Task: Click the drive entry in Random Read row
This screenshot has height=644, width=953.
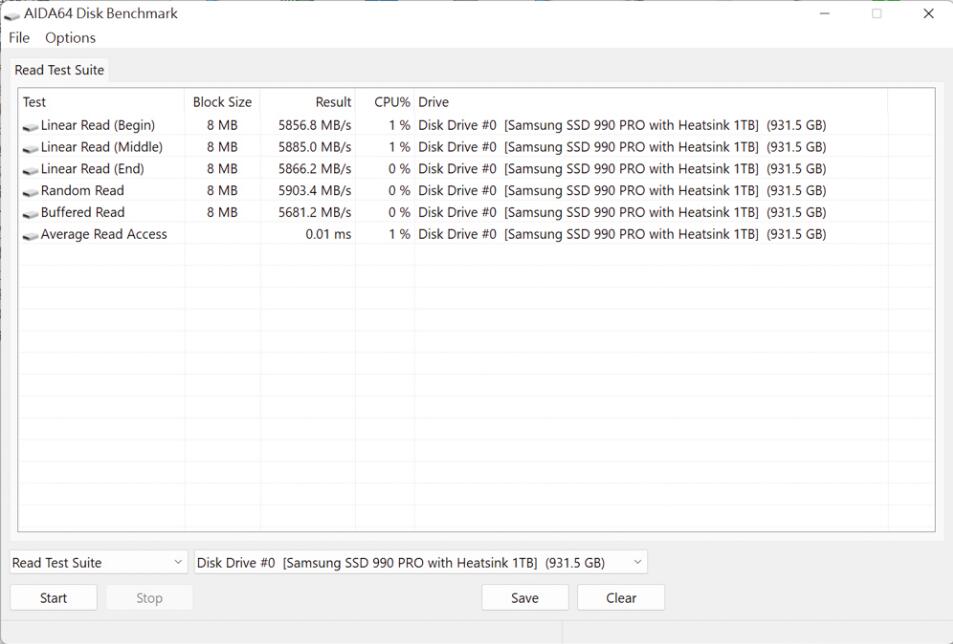Action: 622,191
